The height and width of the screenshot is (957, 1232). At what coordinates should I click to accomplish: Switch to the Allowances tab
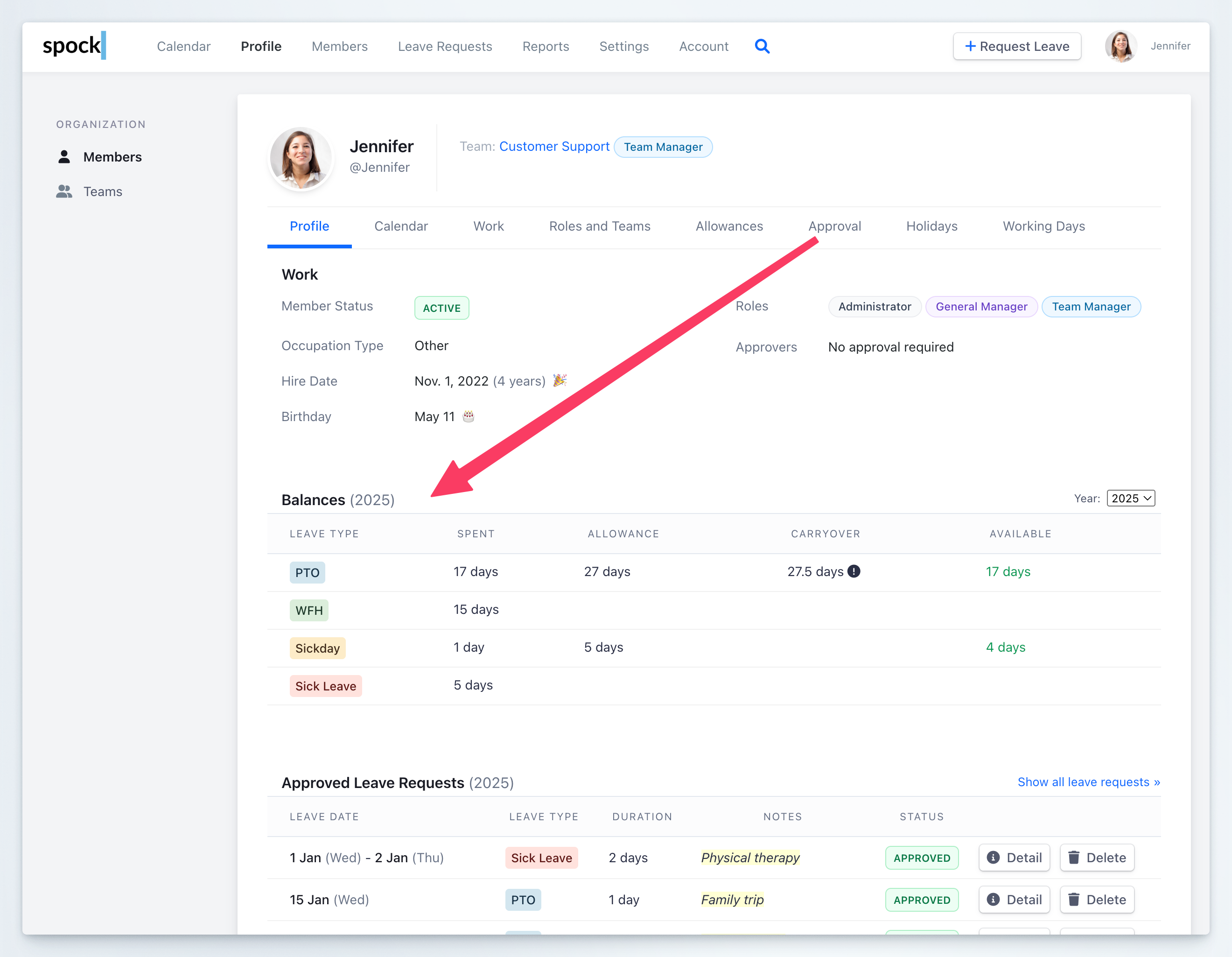[729, 225]
